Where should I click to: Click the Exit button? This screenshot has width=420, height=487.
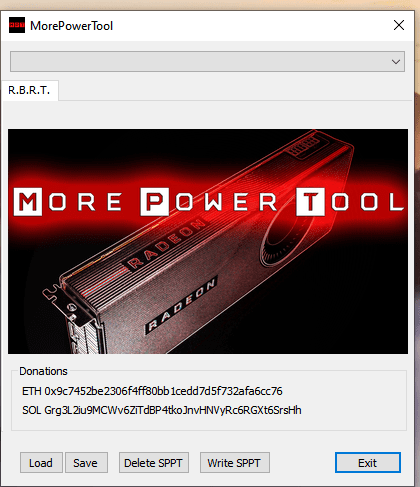point(368,463)
